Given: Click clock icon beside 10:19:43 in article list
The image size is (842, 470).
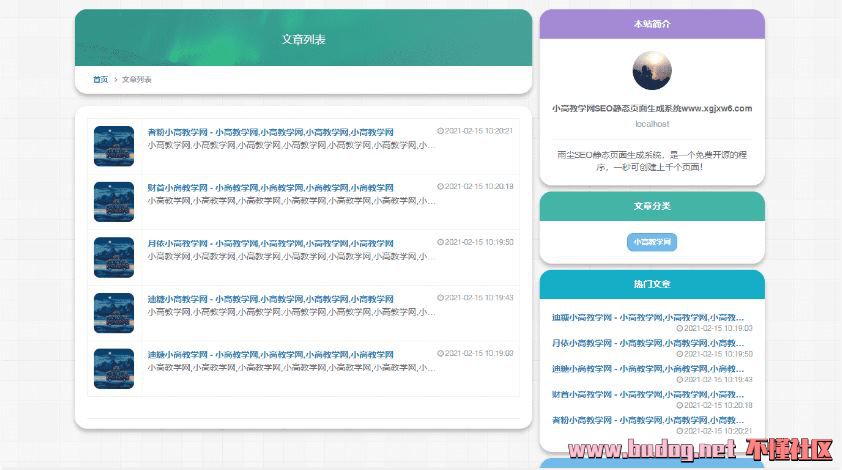Looking at the screenshot, I should pyautogui.click(x=440, y=298).
